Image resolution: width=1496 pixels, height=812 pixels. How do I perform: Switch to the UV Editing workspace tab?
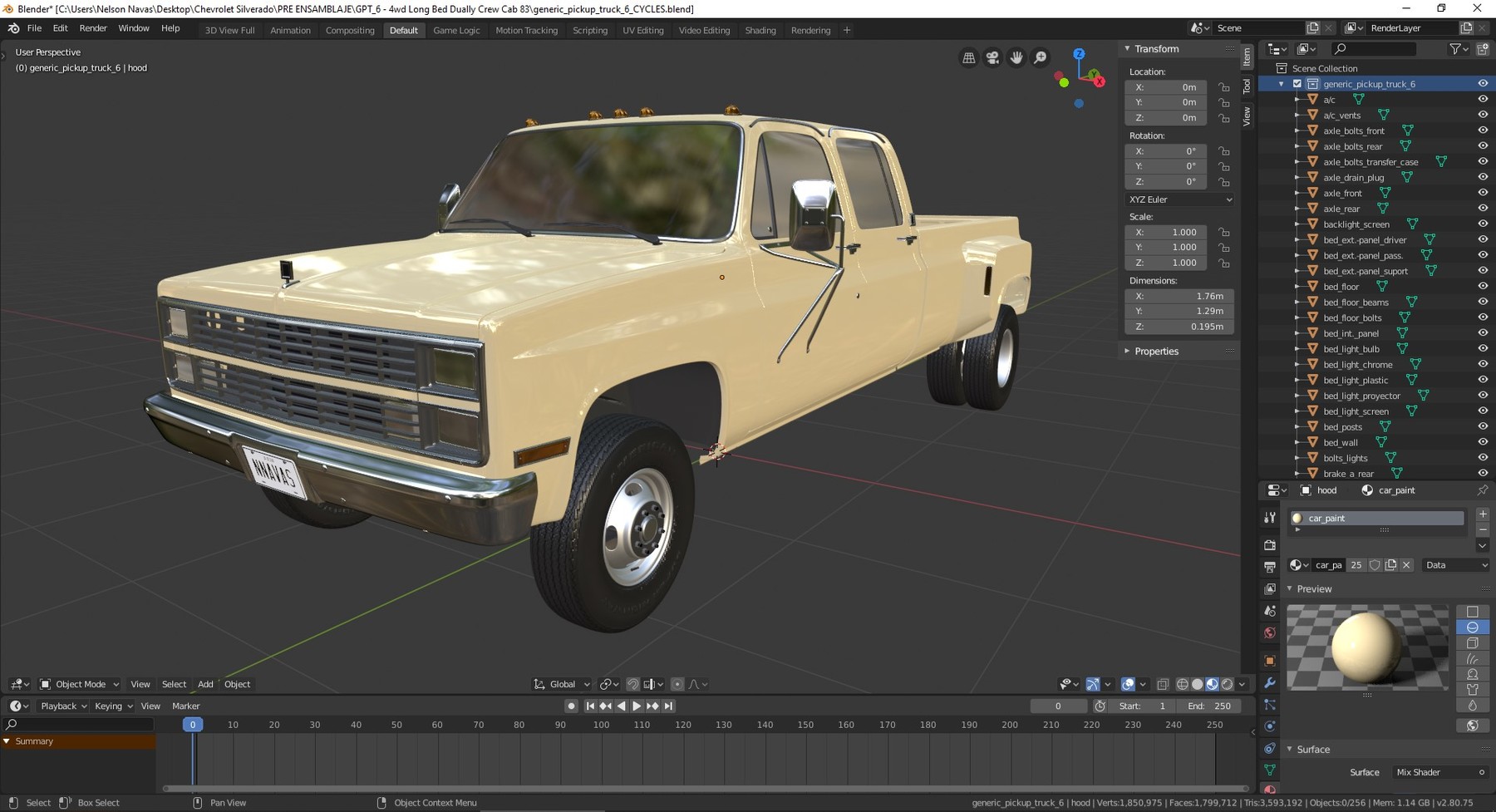coord(642,30)
